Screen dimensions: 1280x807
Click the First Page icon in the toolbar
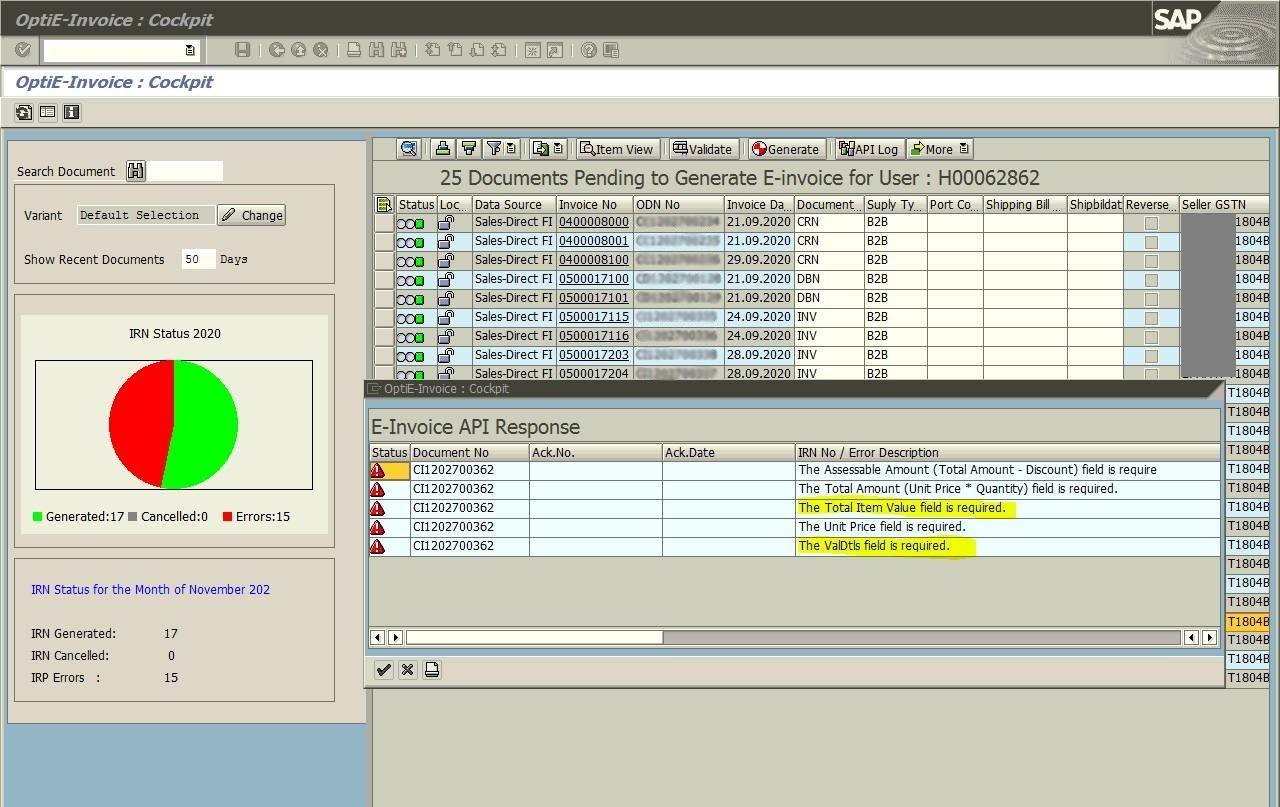(432, 50)
